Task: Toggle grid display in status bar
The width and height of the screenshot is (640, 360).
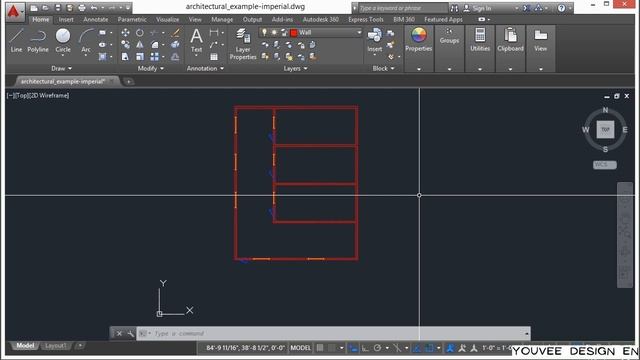Action: point(320,348)
